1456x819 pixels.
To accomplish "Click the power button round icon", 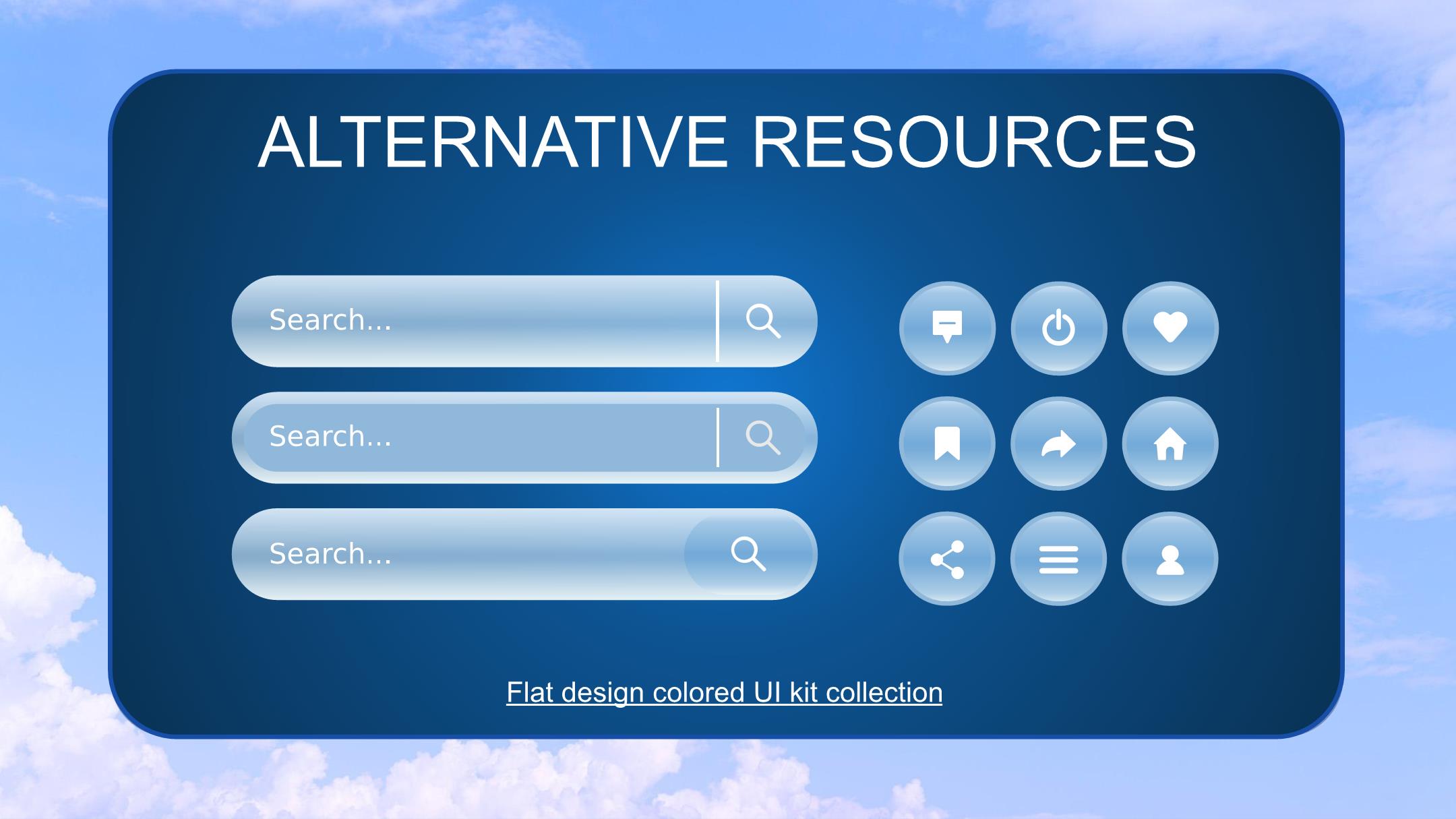I will [1058, 328].
